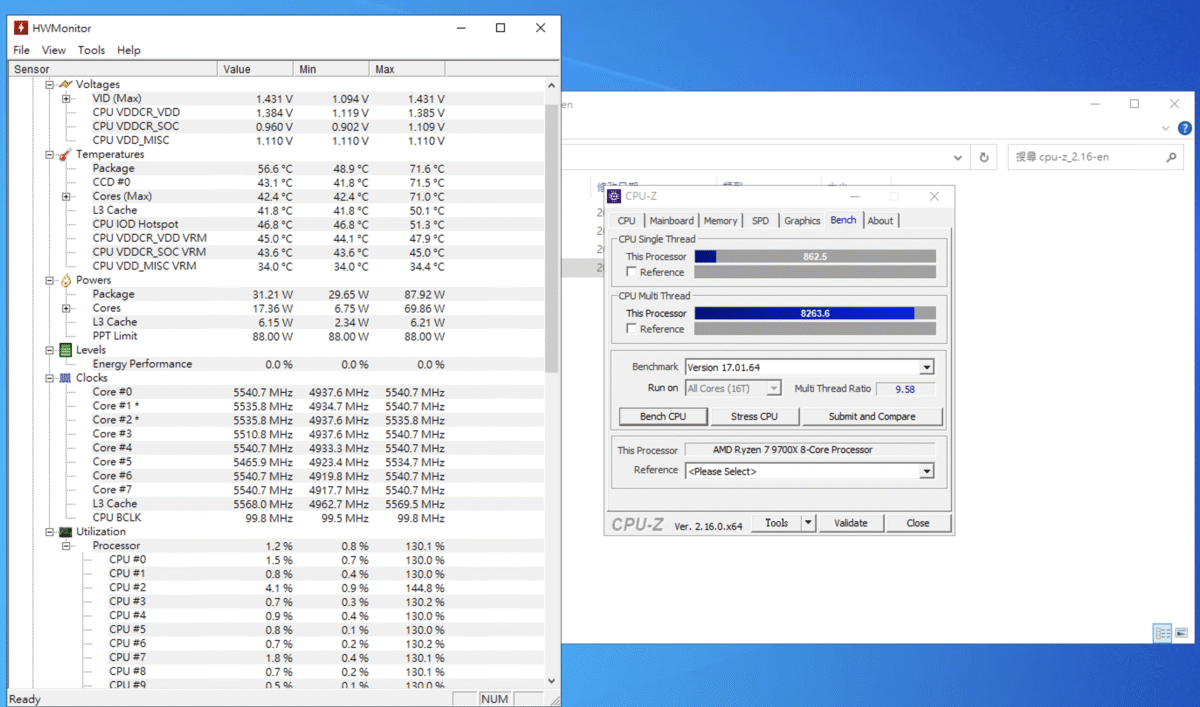Open the Tools menu in HWMonitor

[91, 50]
